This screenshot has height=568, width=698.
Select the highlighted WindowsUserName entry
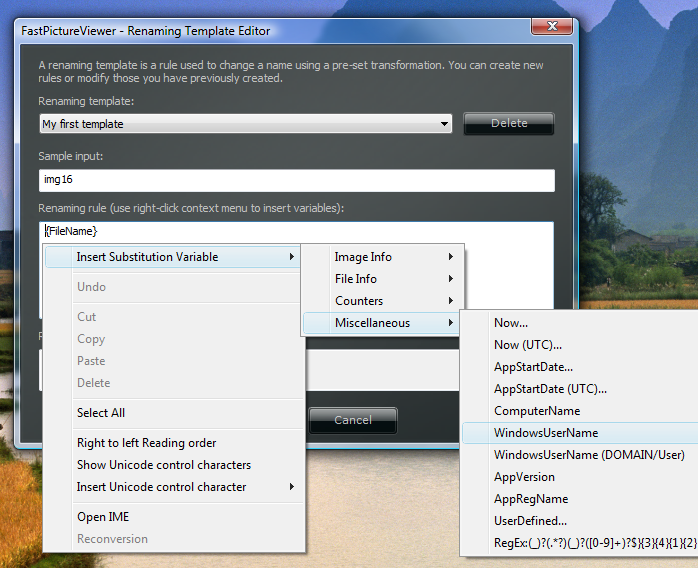pyautogui.click(x=580, y=433)
